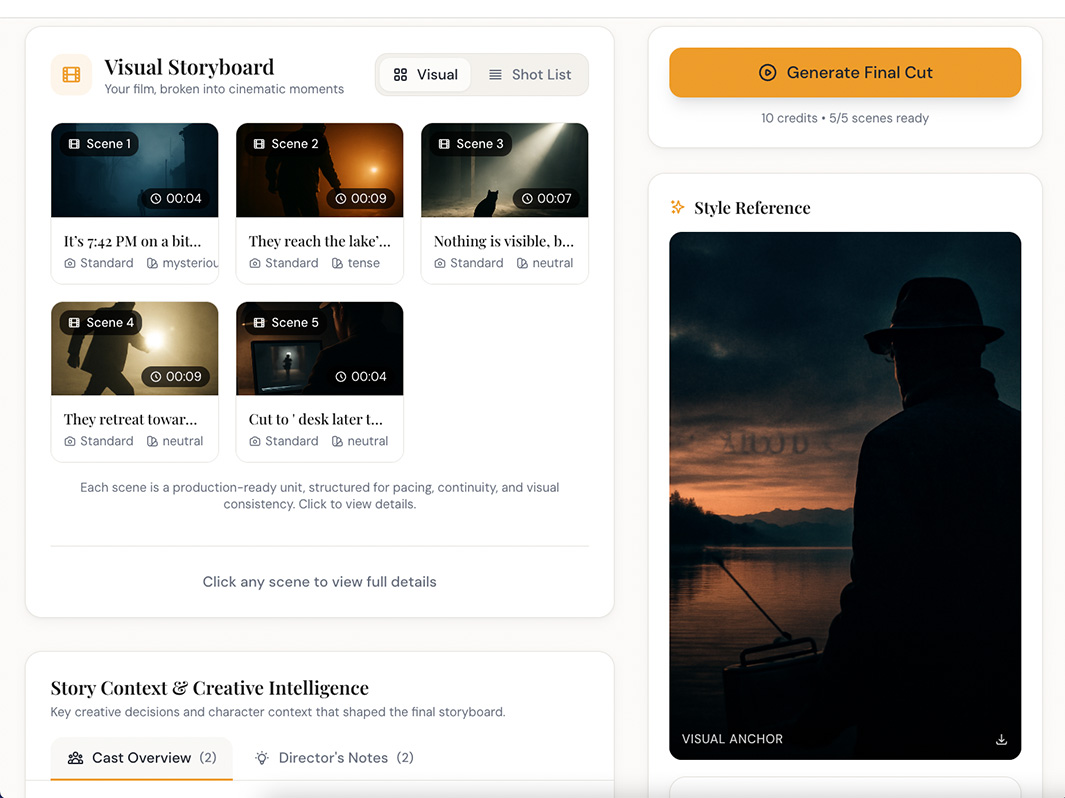Image resolution: width=1065 pixels, height=798 pixels.
Task: Click the lightbulb icon for Director's Notes
Action: click(x=262, y=758)
